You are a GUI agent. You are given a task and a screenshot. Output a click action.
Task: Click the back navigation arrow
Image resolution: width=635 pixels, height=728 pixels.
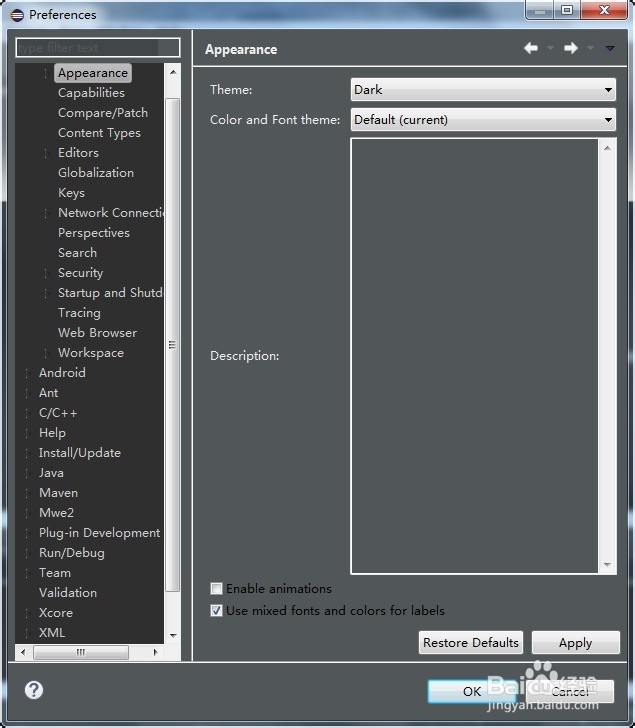tap(531, 48)
